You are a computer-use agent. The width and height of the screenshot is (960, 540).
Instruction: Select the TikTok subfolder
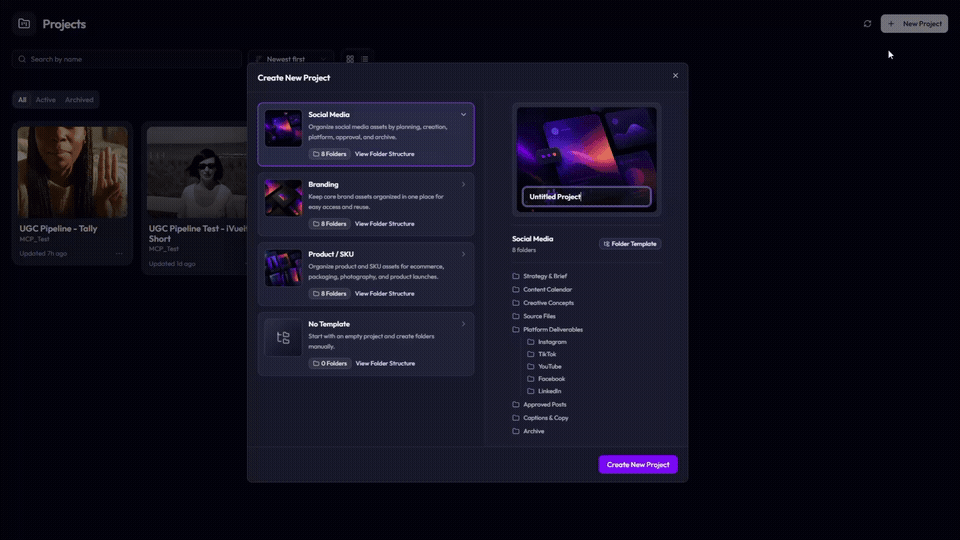point(542,354)
